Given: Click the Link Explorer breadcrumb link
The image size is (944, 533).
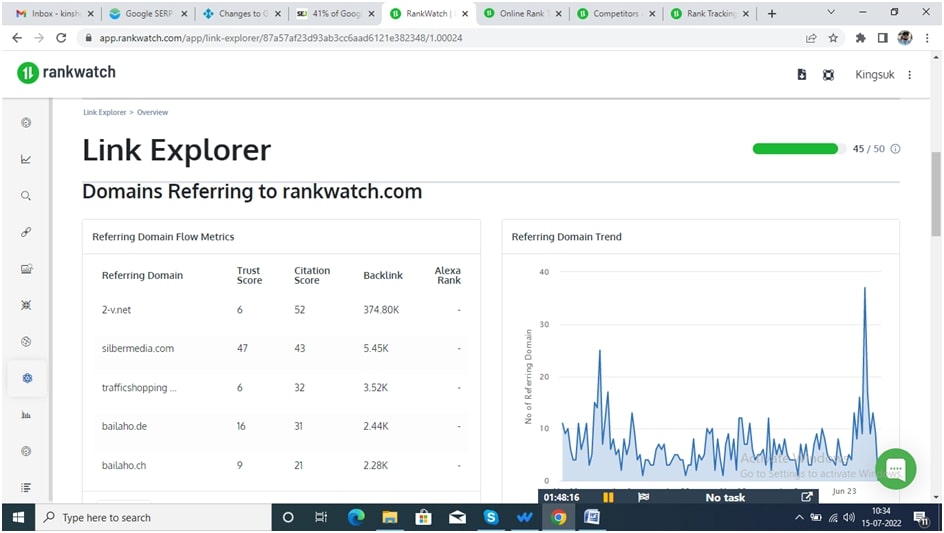Looking at the screenshot, I should 105,112.
